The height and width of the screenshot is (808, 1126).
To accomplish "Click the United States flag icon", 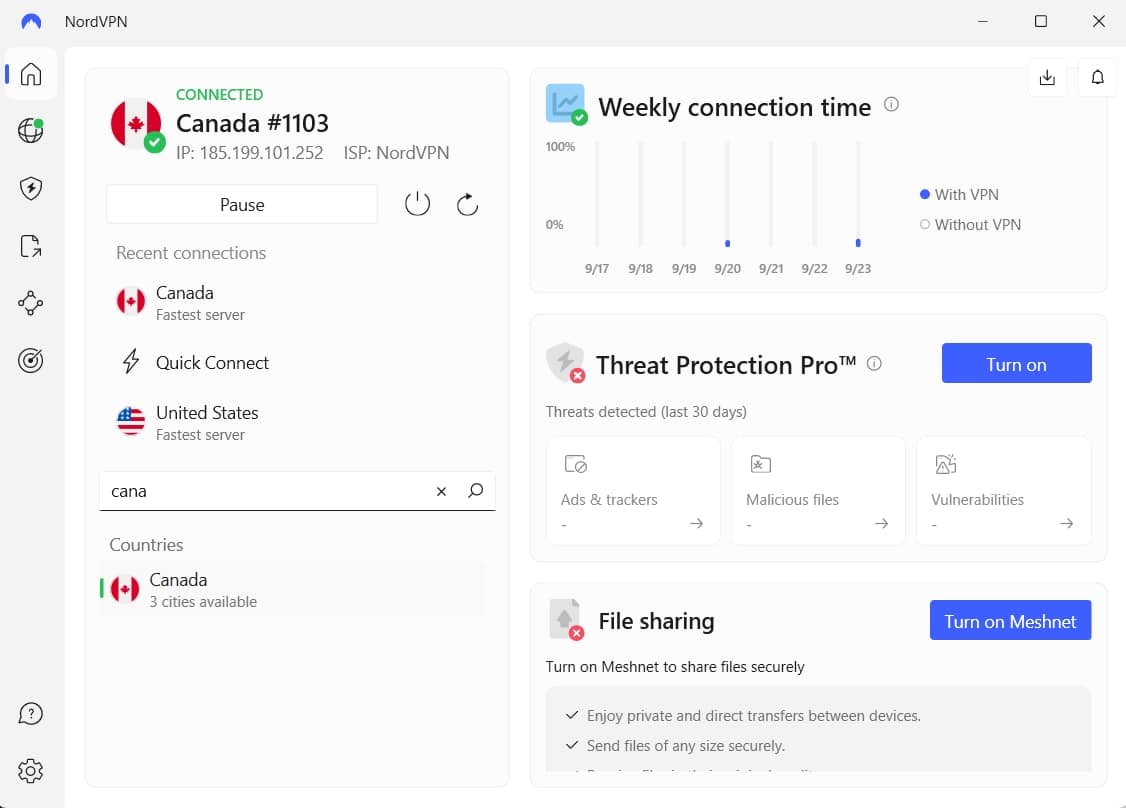I will pyautogui.click(x=131, y=422).
